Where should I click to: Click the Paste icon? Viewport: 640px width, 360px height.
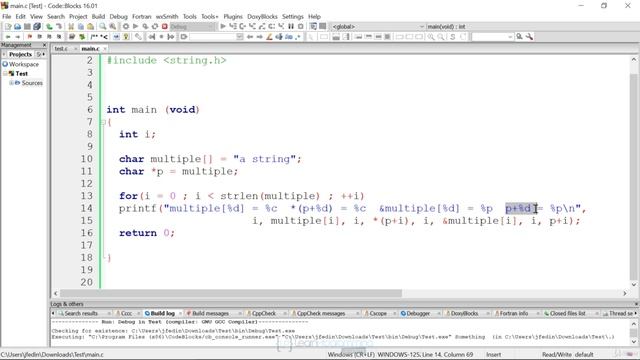point(91,27)
